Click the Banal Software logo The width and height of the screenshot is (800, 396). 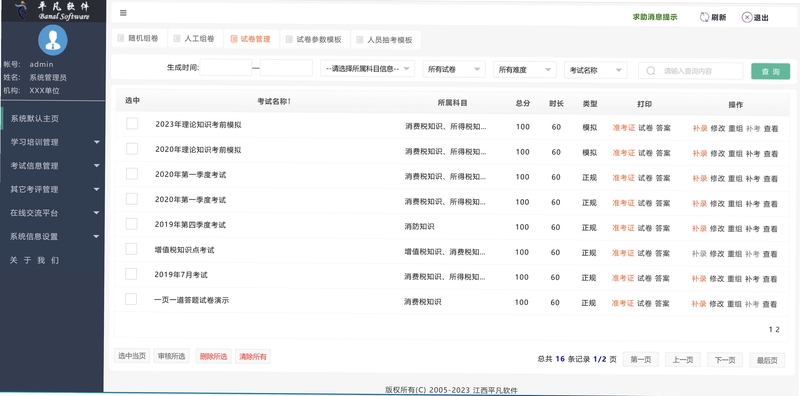(53, 11)
